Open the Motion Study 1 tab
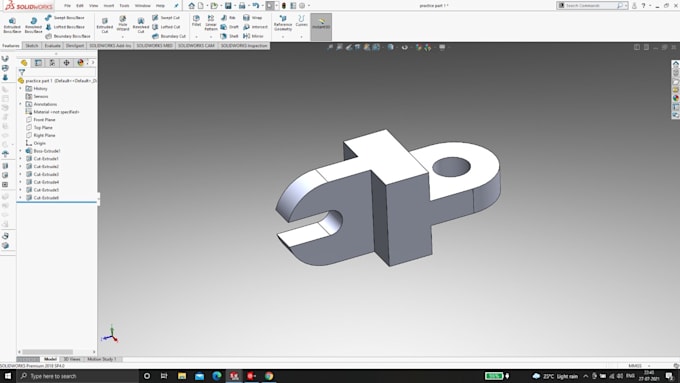 (102, 359)
